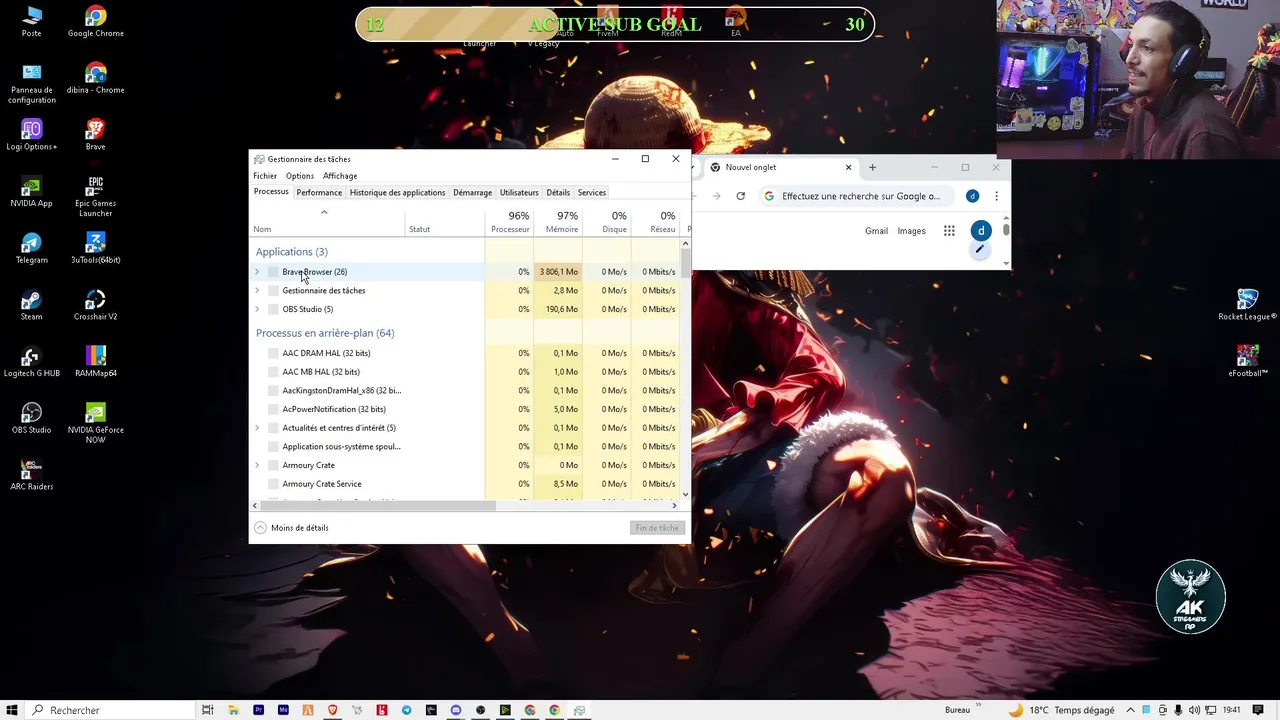Image resolution: width=1280 pixels, height=720 pixels.
Task: Open the Images link in Chrome
Action: pyautogui.click(x=911, y=231)
